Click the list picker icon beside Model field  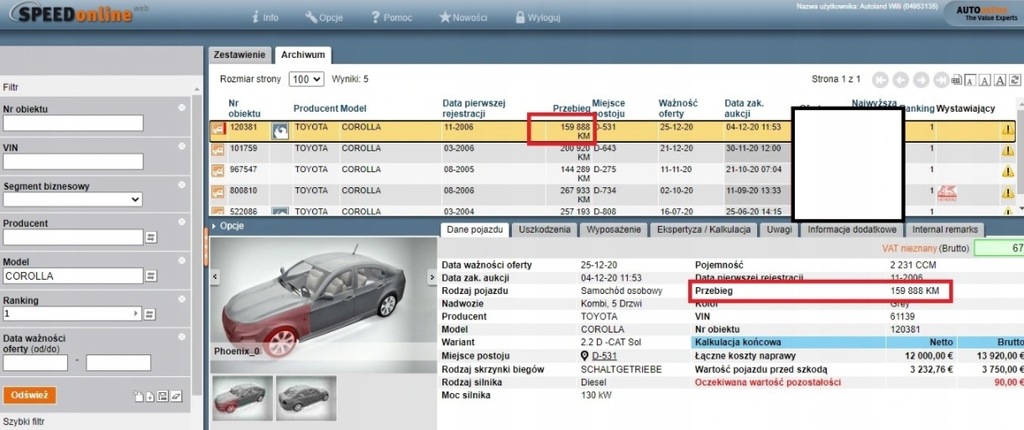pos(152,275)
